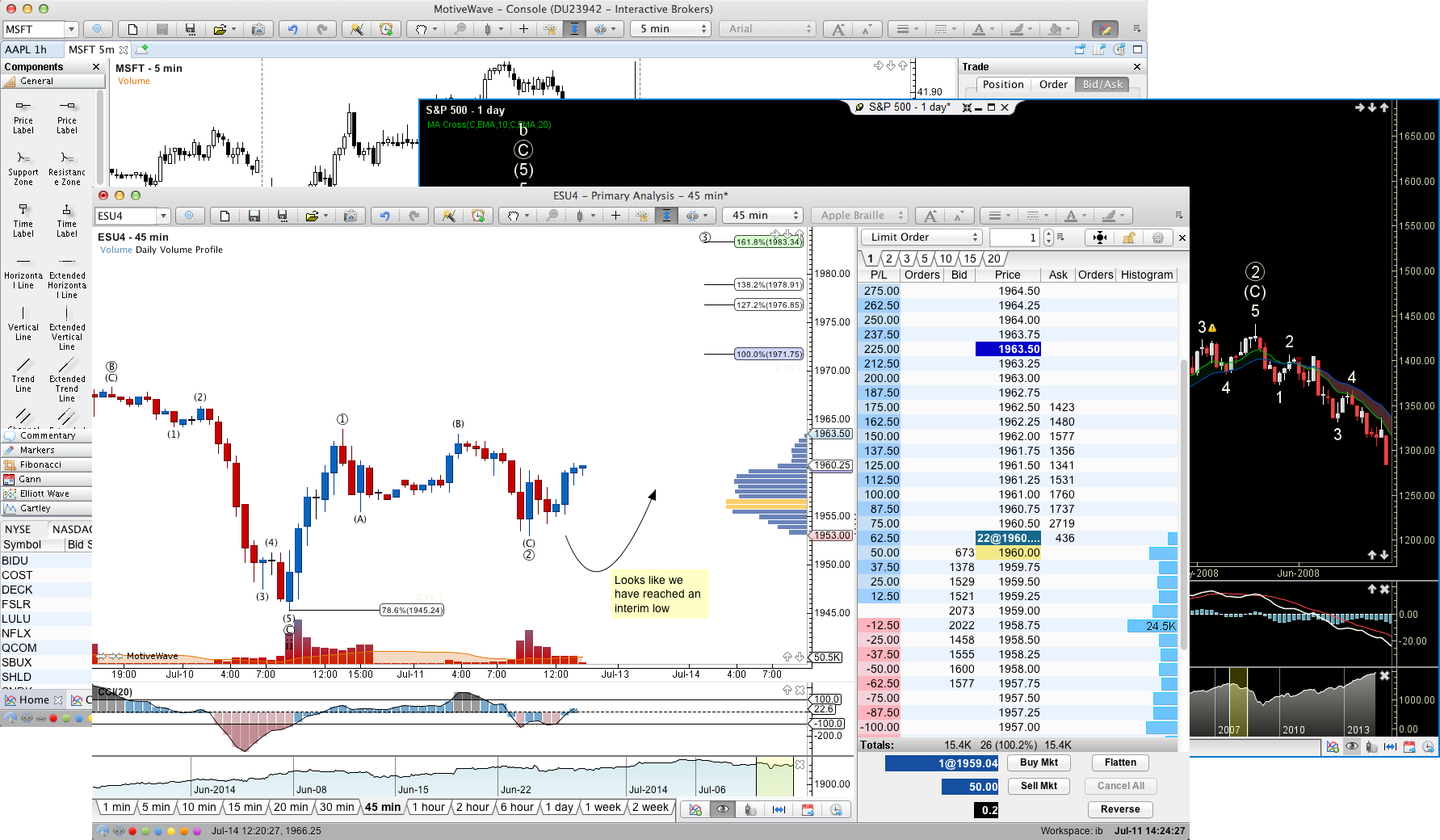This screenshot has width=1440, height=840.
Task: Expand Gann section in Components panel
Action: pos(47,479)
